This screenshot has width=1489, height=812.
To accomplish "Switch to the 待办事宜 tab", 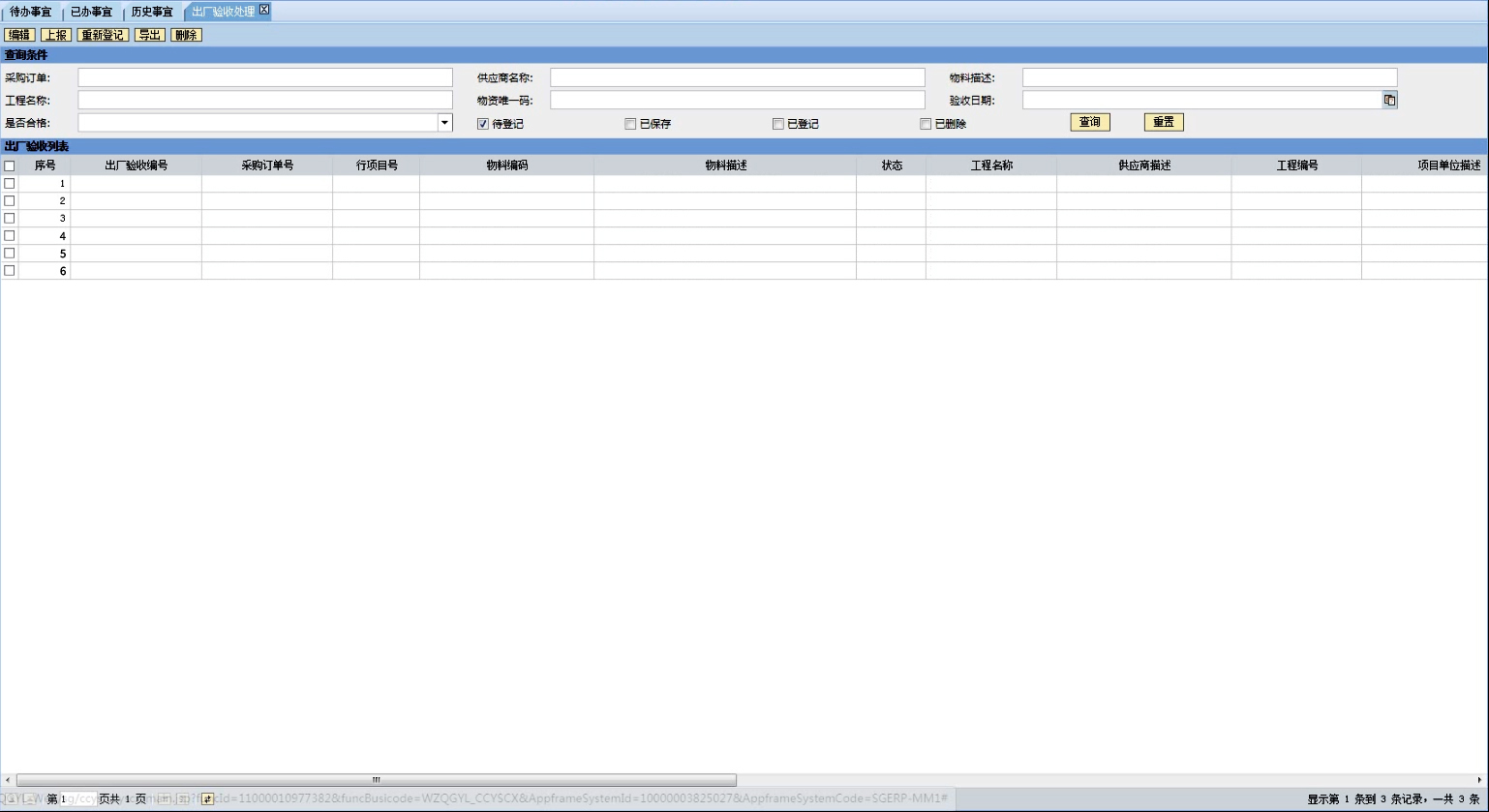I will [x=31, y=12].
